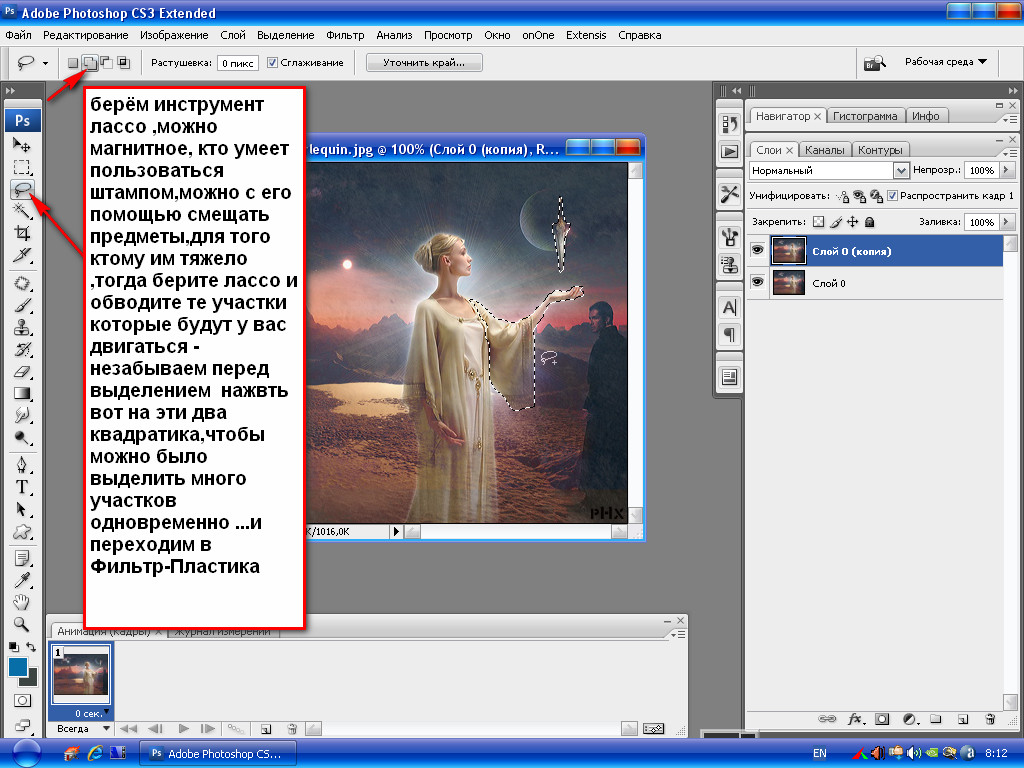The image size is (1024, 768).
Task: Select the Clone Stamp tool
Action: 22,327
